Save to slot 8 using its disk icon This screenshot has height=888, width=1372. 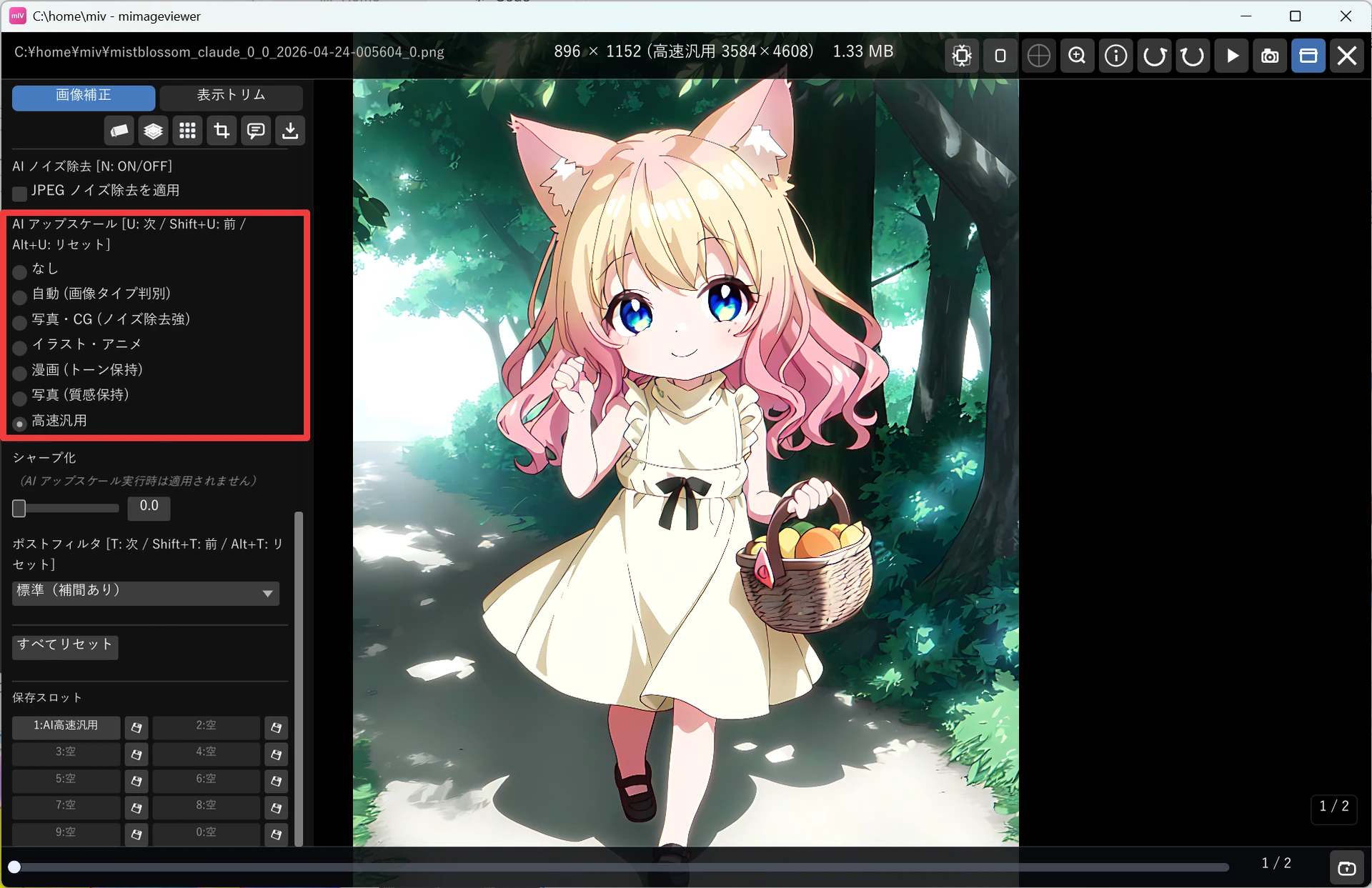pos(276,808)
